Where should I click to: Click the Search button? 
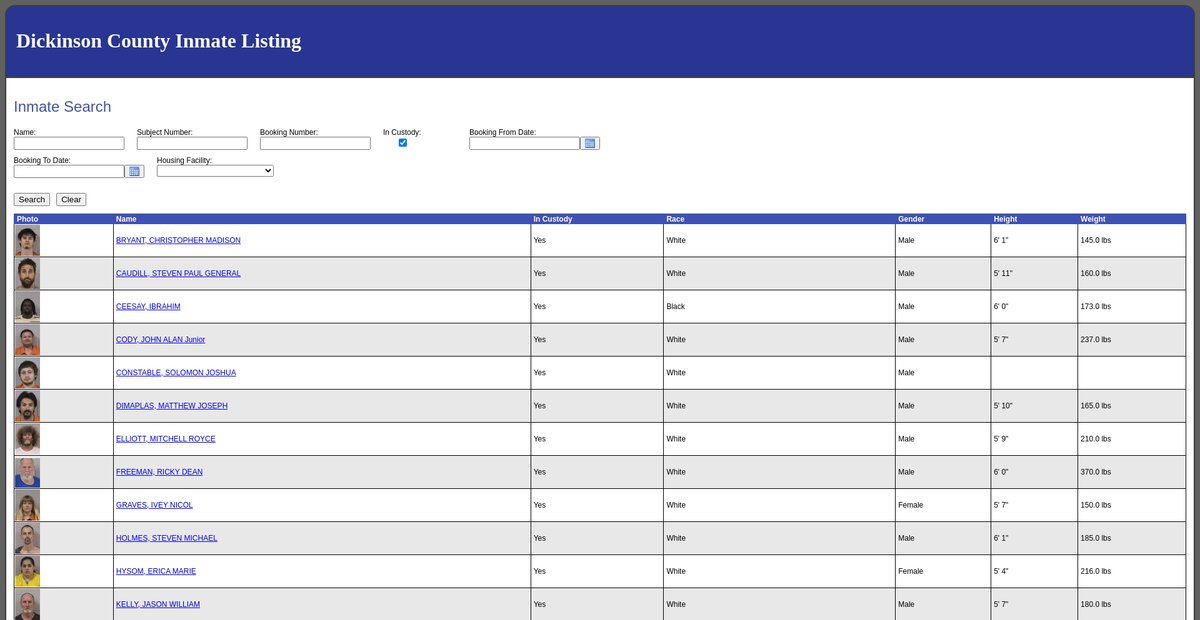pyautogui.click(x=32, y=199)
